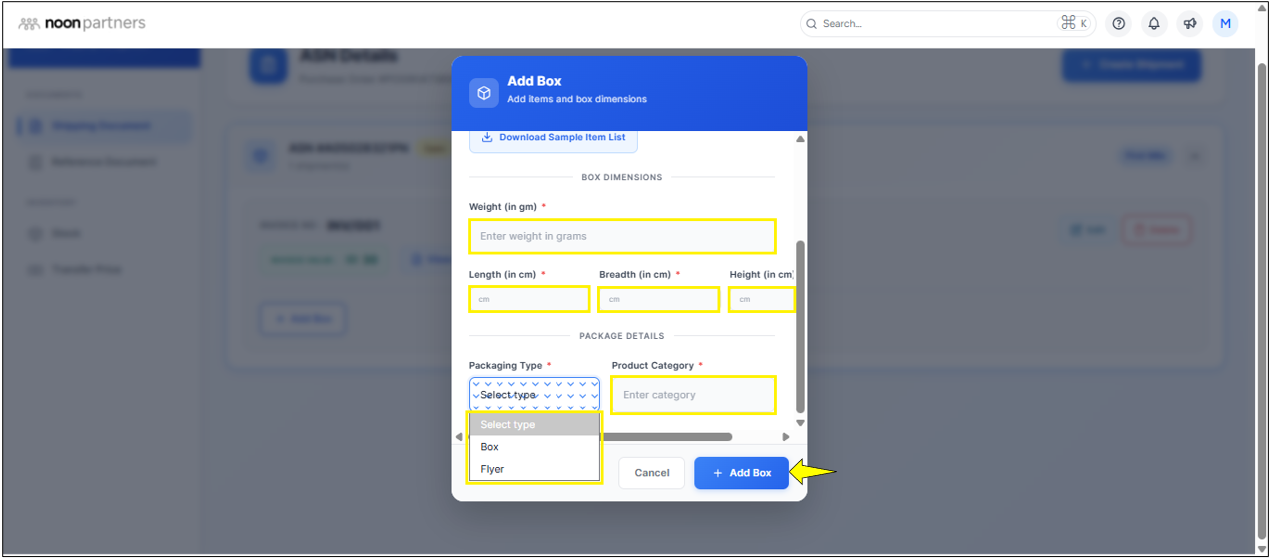Open the Packaging Type dropdown
Screen dimensions: 1272x559
click(534, 394)
